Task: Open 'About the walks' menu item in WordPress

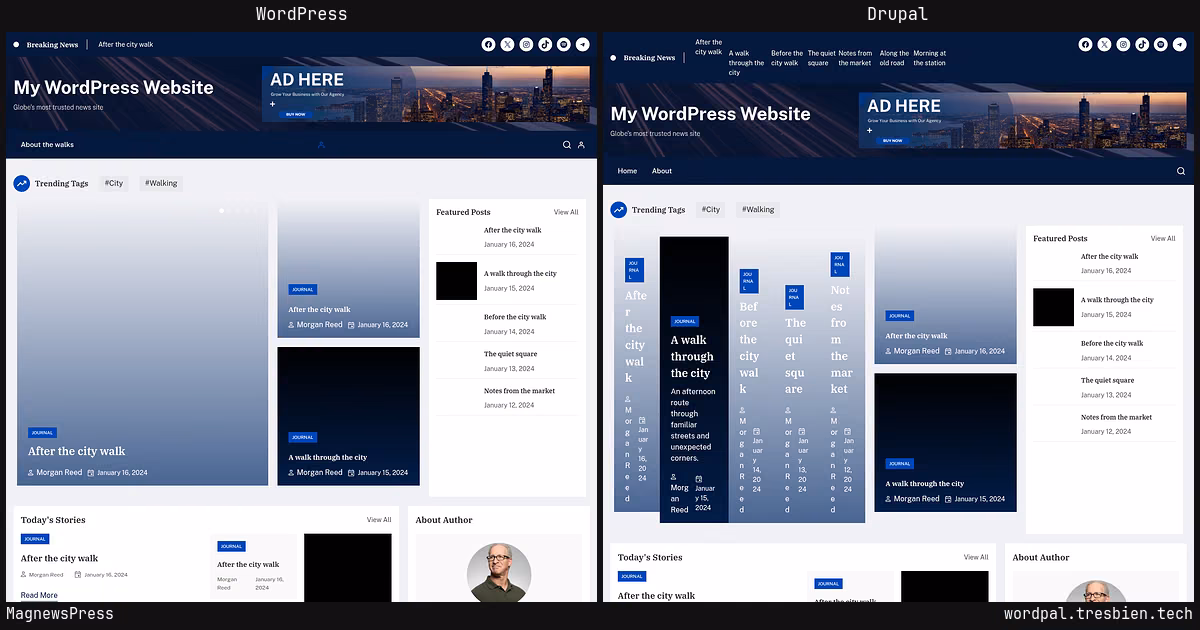Action: coord(47,145)
